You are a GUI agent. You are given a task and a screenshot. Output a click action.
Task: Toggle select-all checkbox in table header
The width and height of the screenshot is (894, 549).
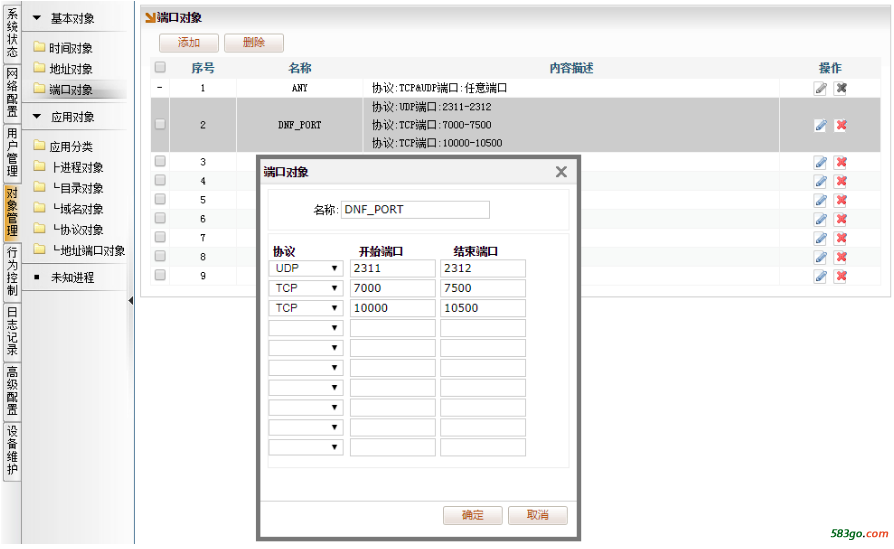pyautogui.click(x=160, y=67)
